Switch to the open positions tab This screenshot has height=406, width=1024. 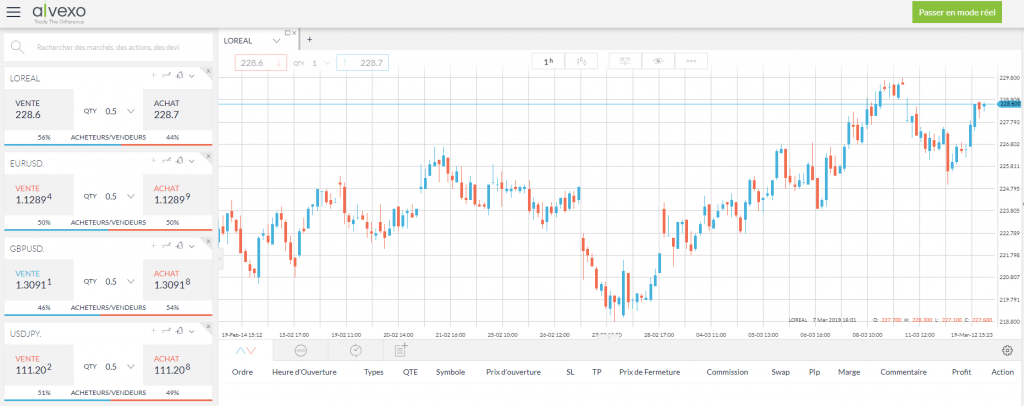[245, 351]
